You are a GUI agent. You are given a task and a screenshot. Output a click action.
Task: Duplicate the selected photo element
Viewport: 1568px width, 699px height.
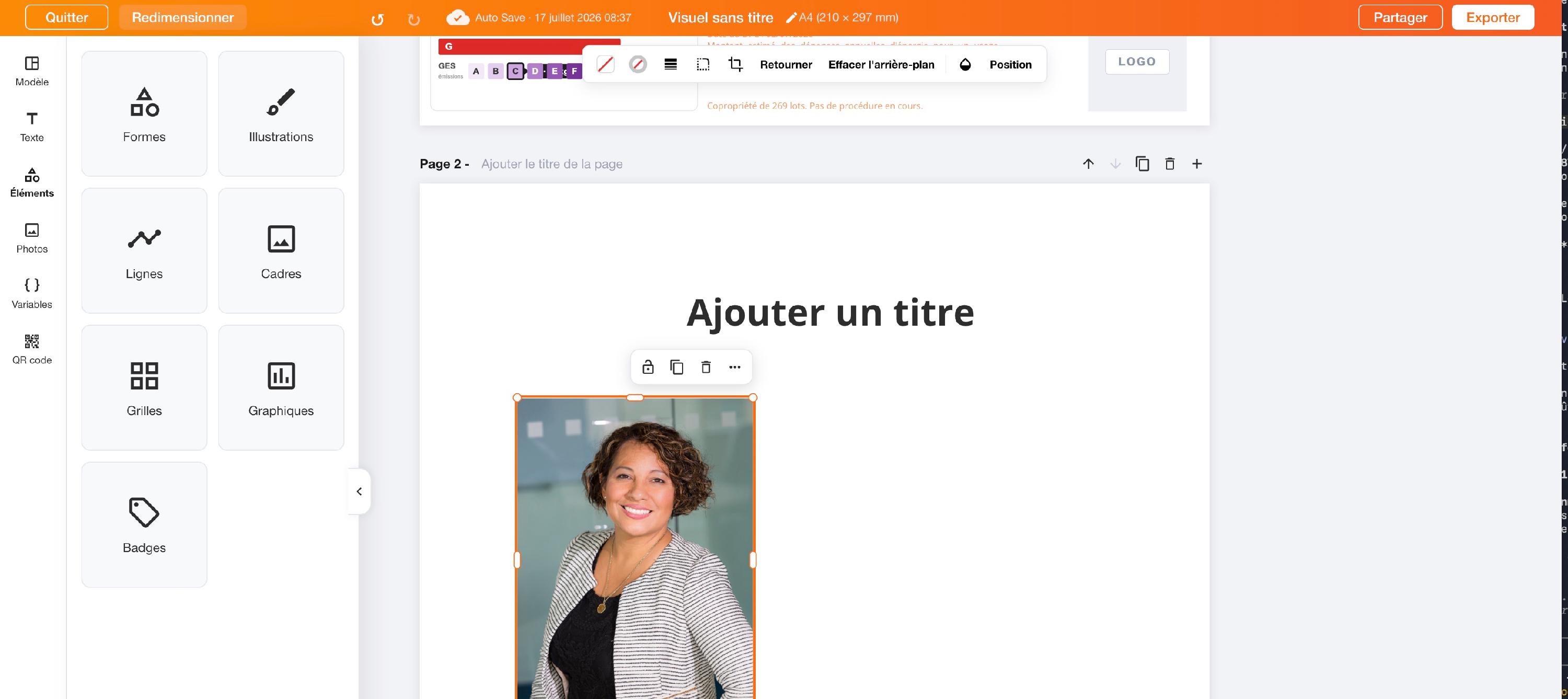coord(676,366)
